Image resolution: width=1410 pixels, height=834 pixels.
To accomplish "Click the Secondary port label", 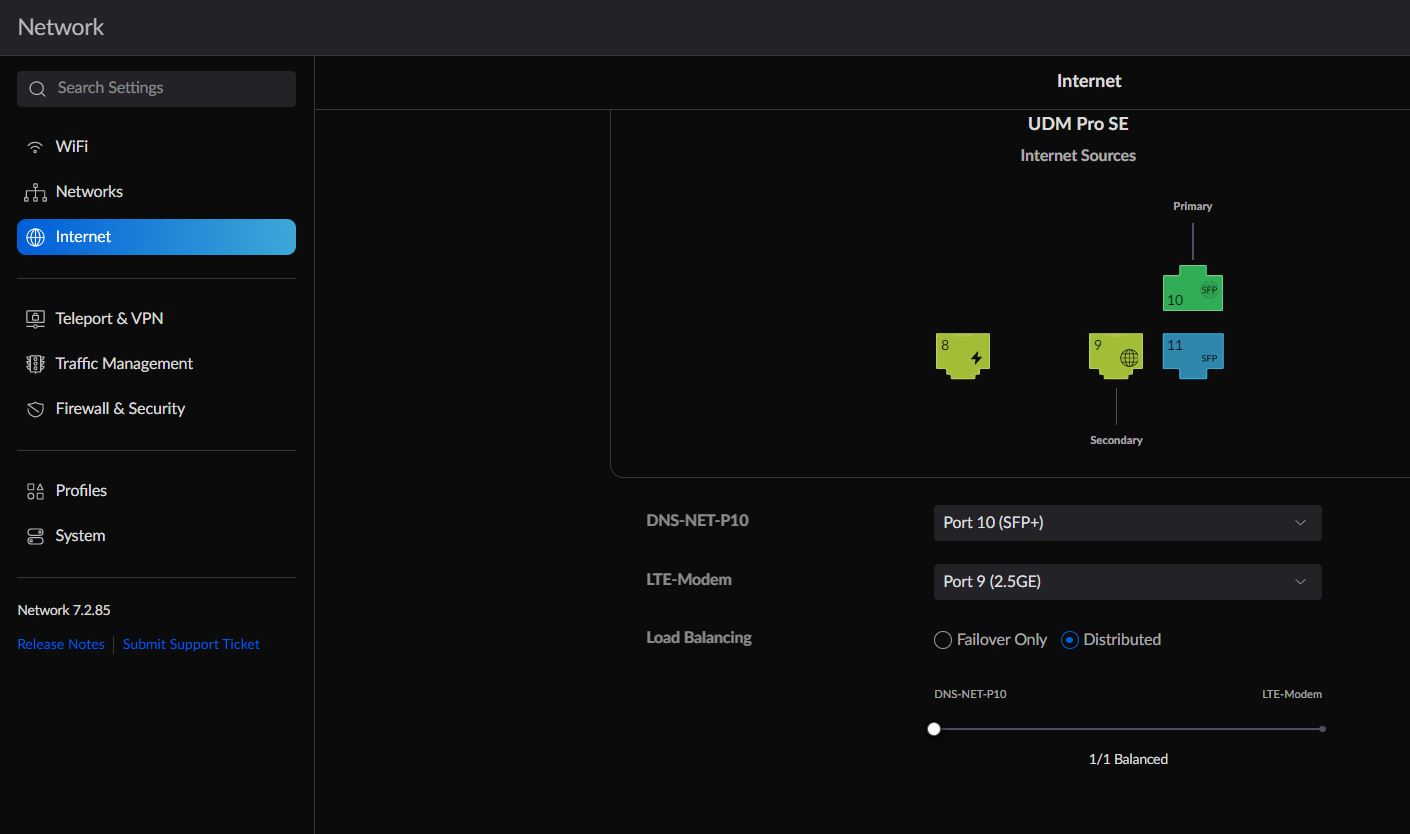I will tap(1116, 440).
